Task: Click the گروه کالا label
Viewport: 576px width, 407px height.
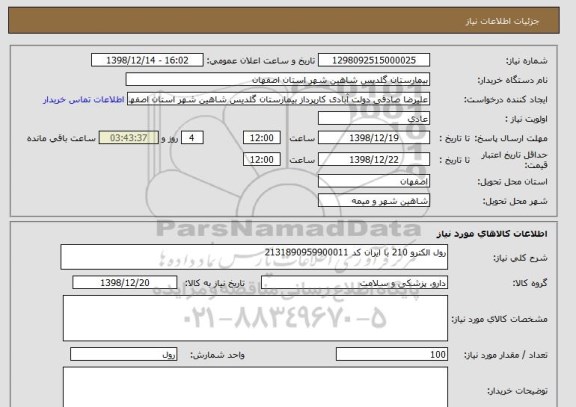Action: (x=530, y=283)
